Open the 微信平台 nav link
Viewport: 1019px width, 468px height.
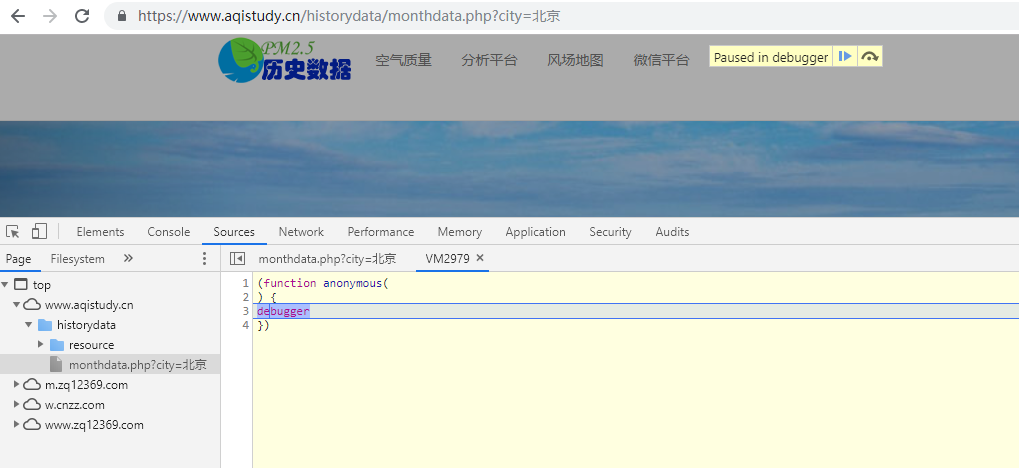click(661, 60)
